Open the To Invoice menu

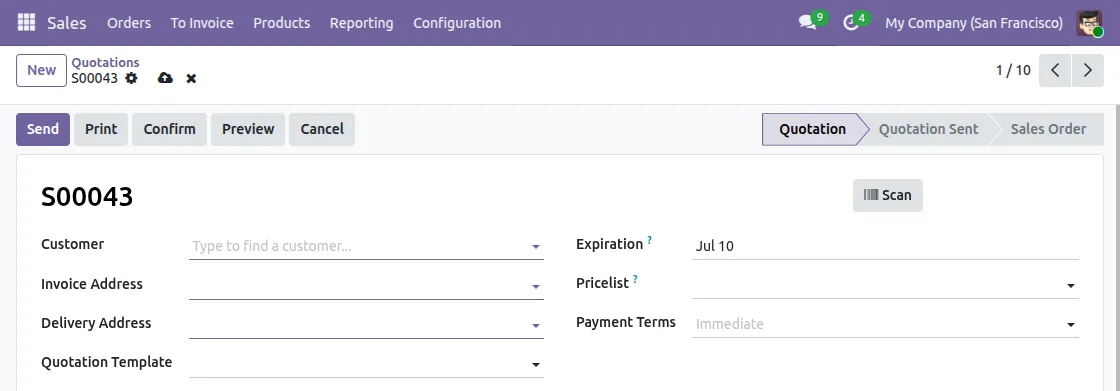pyautogui.click(x=202, y=23)
